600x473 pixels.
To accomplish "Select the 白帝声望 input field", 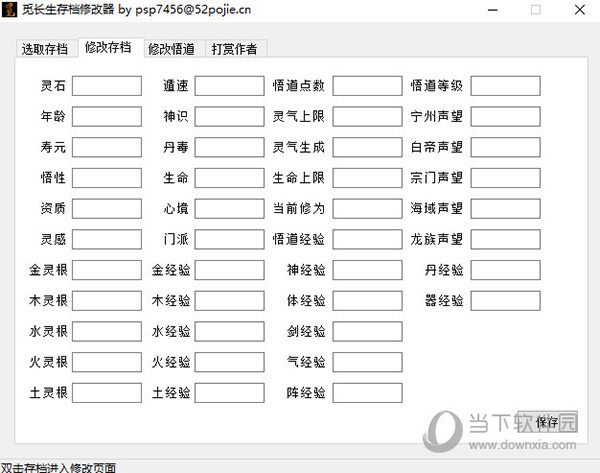I will 505,147.
